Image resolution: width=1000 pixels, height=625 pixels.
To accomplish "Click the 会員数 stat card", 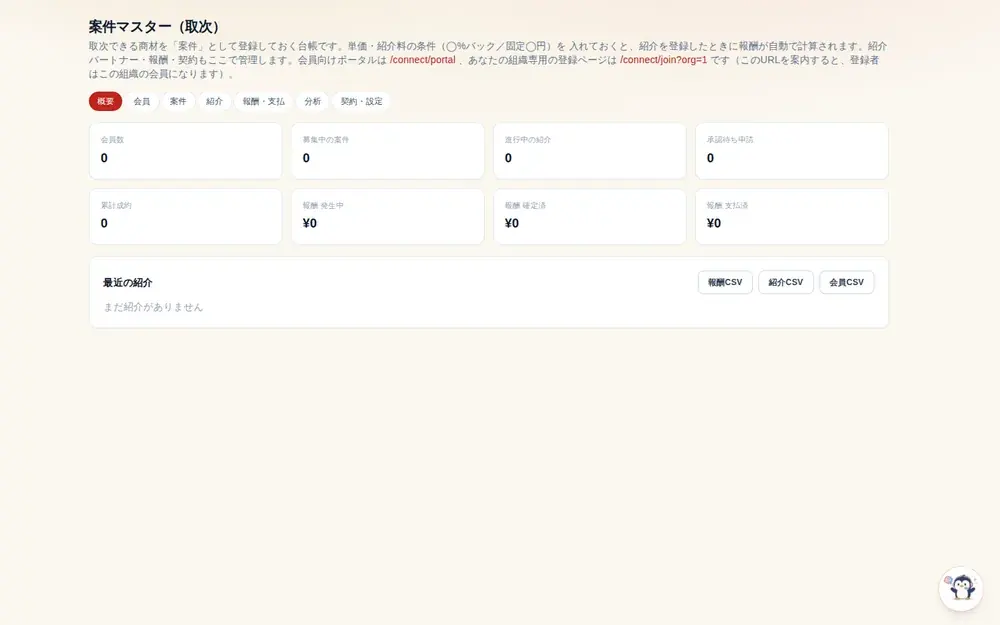I will click(x=186, y=151).
